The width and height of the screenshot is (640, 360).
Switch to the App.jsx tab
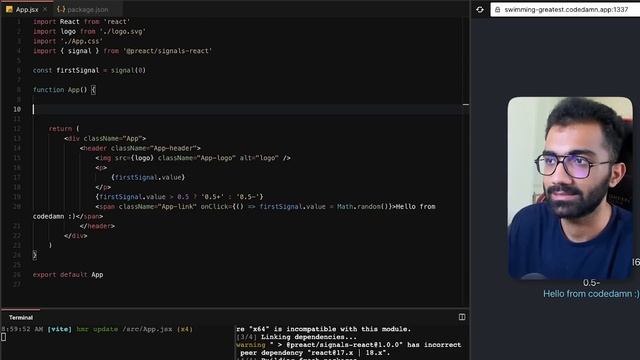click(x=27, y=9)
